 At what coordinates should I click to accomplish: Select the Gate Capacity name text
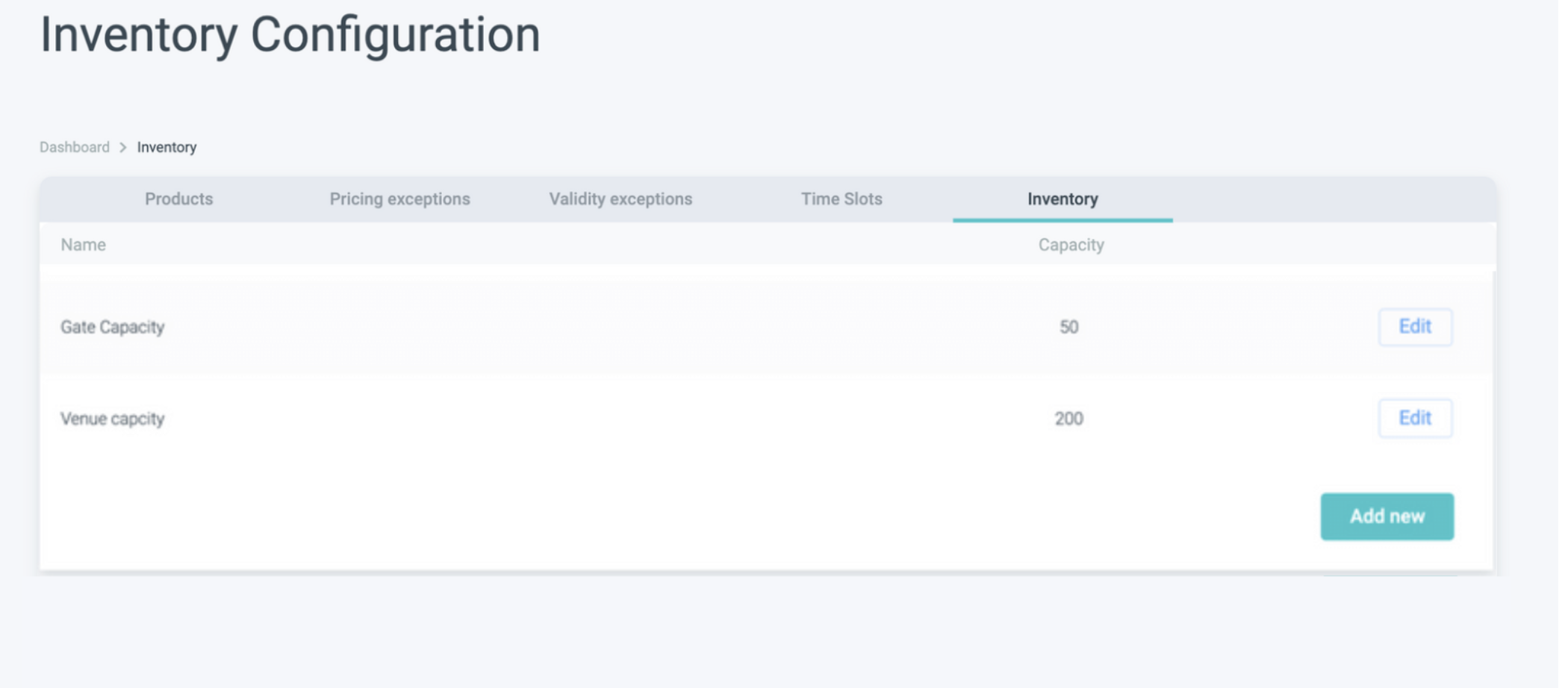[x=112, y=327]
